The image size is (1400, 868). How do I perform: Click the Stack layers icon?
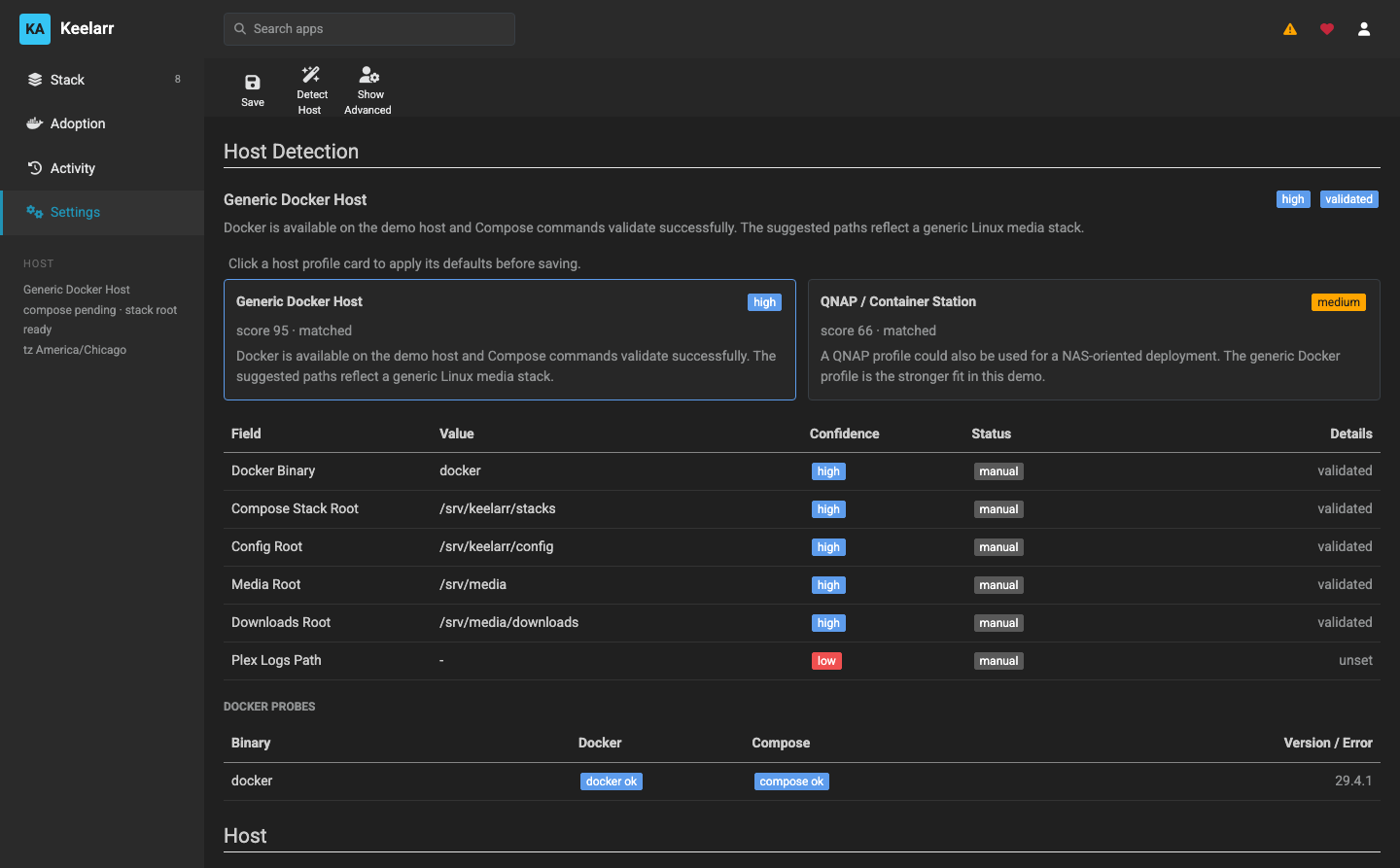tap(35, 80)
